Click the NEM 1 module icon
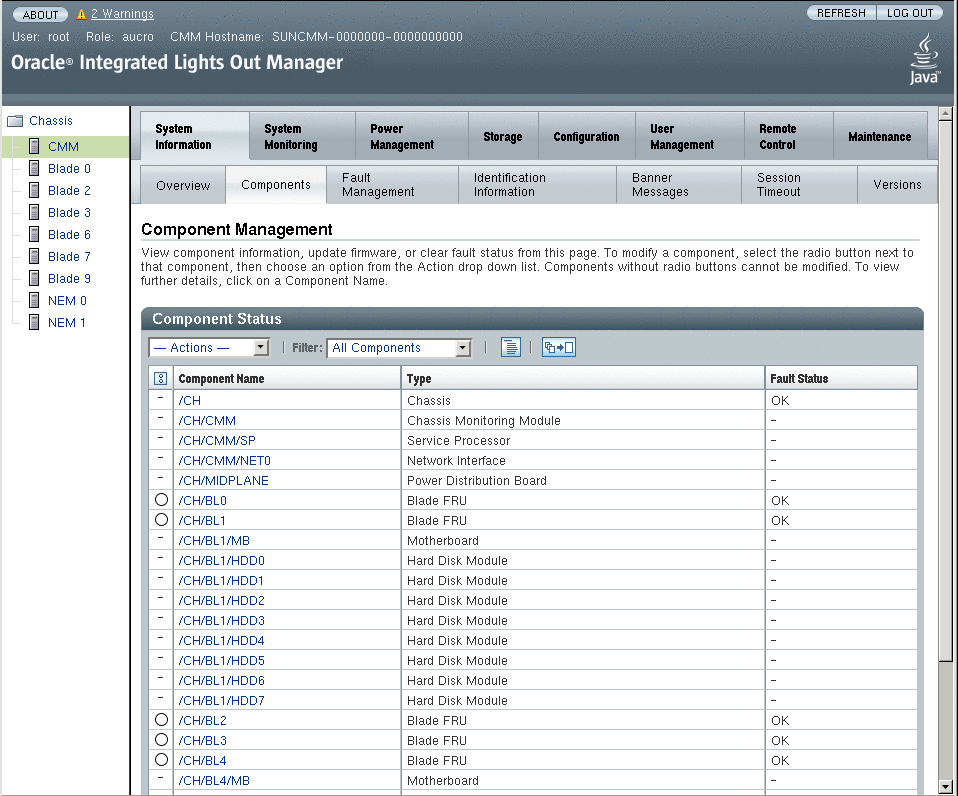 pos(35,323)
